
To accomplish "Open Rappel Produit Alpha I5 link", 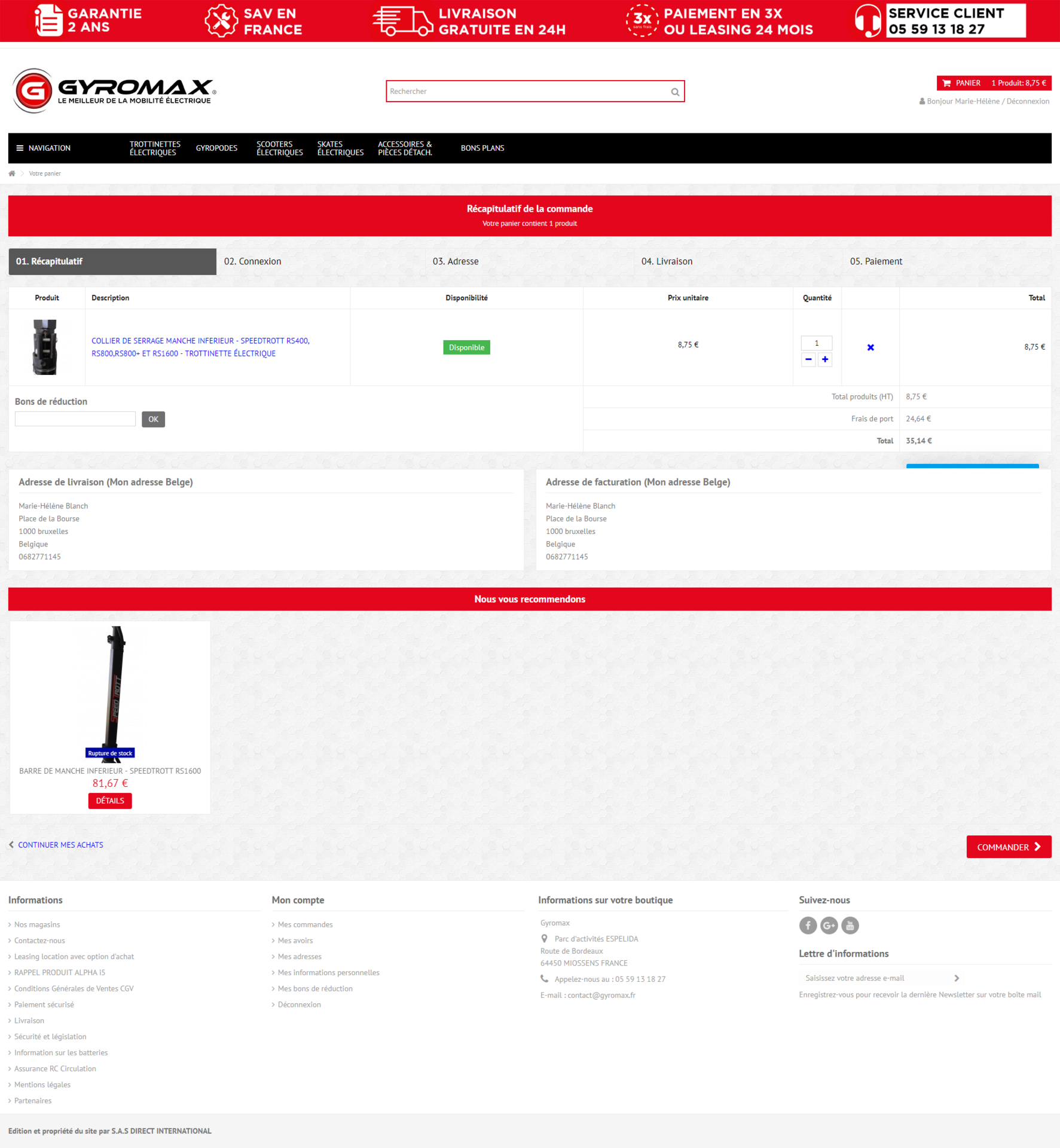I will pos(60,973).
